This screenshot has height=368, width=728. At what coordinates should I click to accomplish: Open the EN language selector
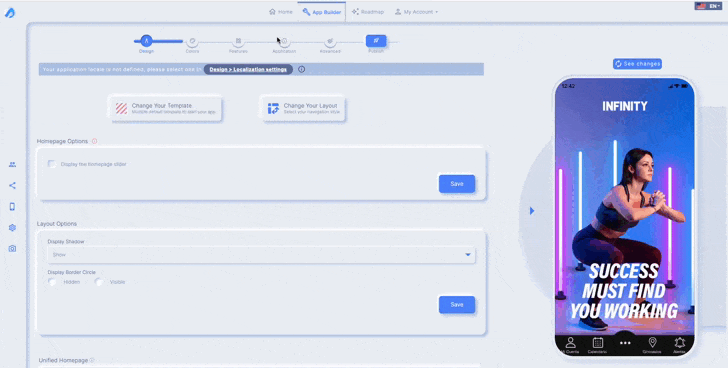point(708,6)
